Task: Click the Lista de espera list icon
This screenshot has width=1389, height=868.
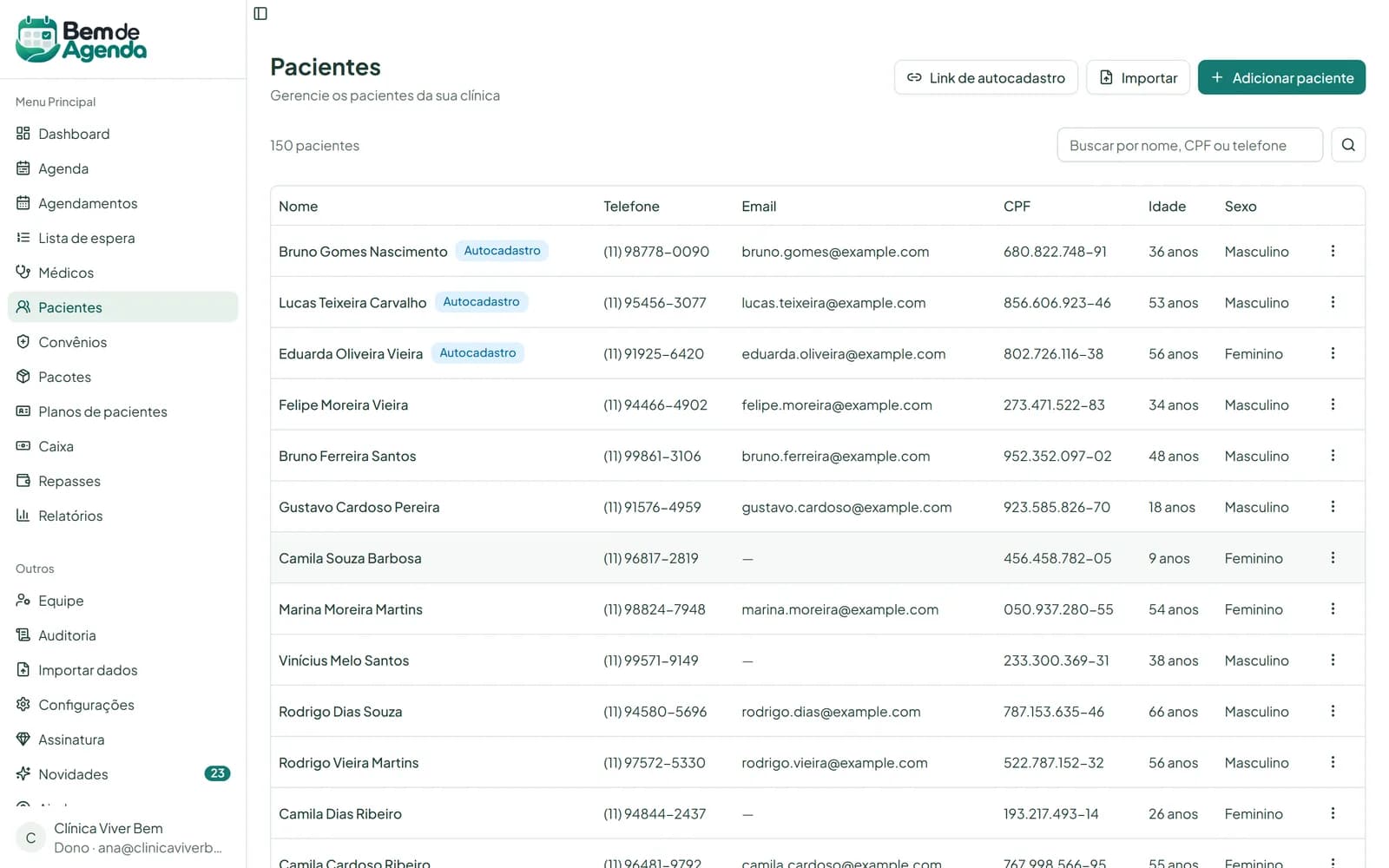Action: 23,238
